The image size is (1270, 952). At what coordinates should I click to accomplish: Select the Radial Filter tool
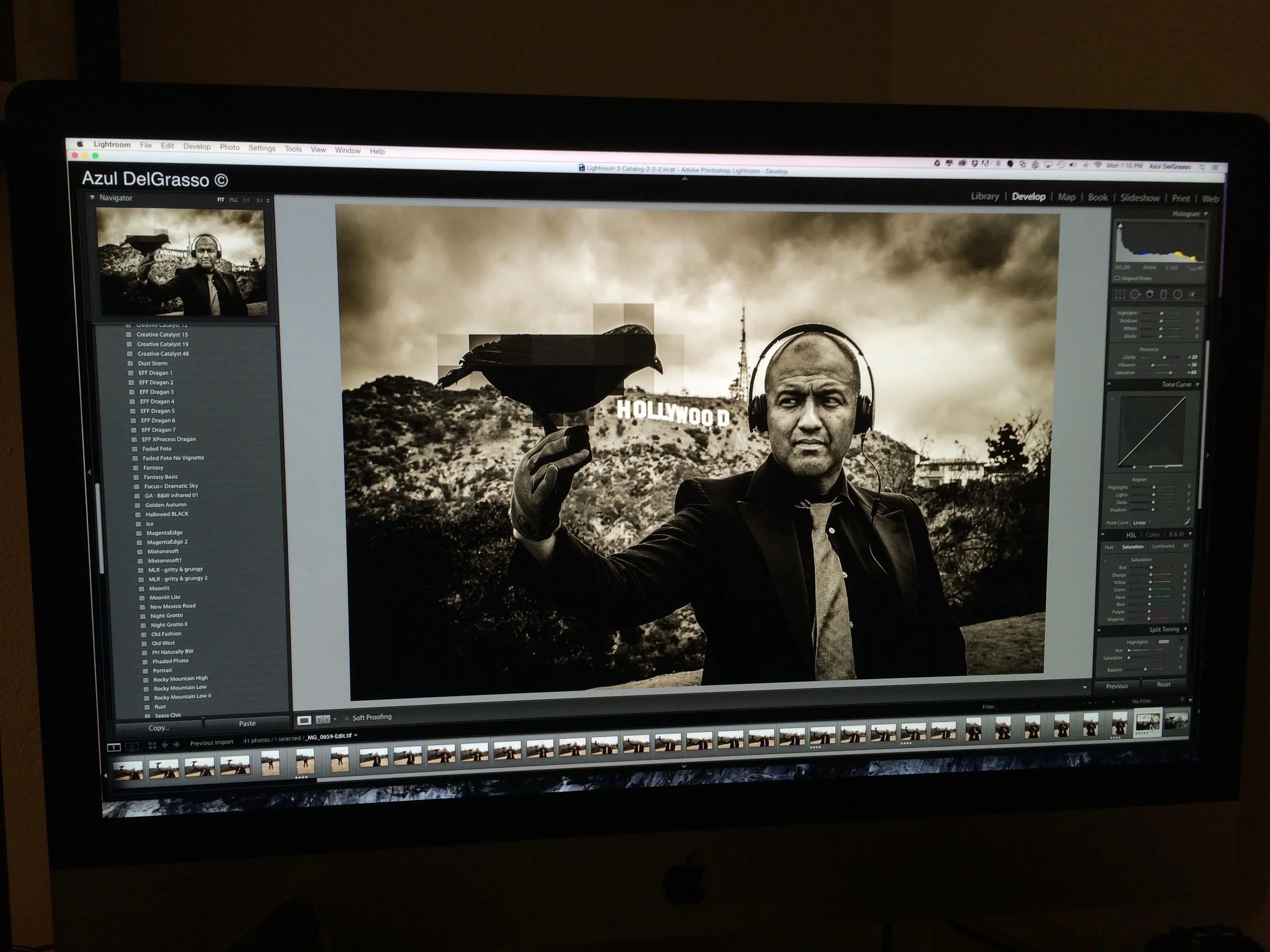[1177, 294]
